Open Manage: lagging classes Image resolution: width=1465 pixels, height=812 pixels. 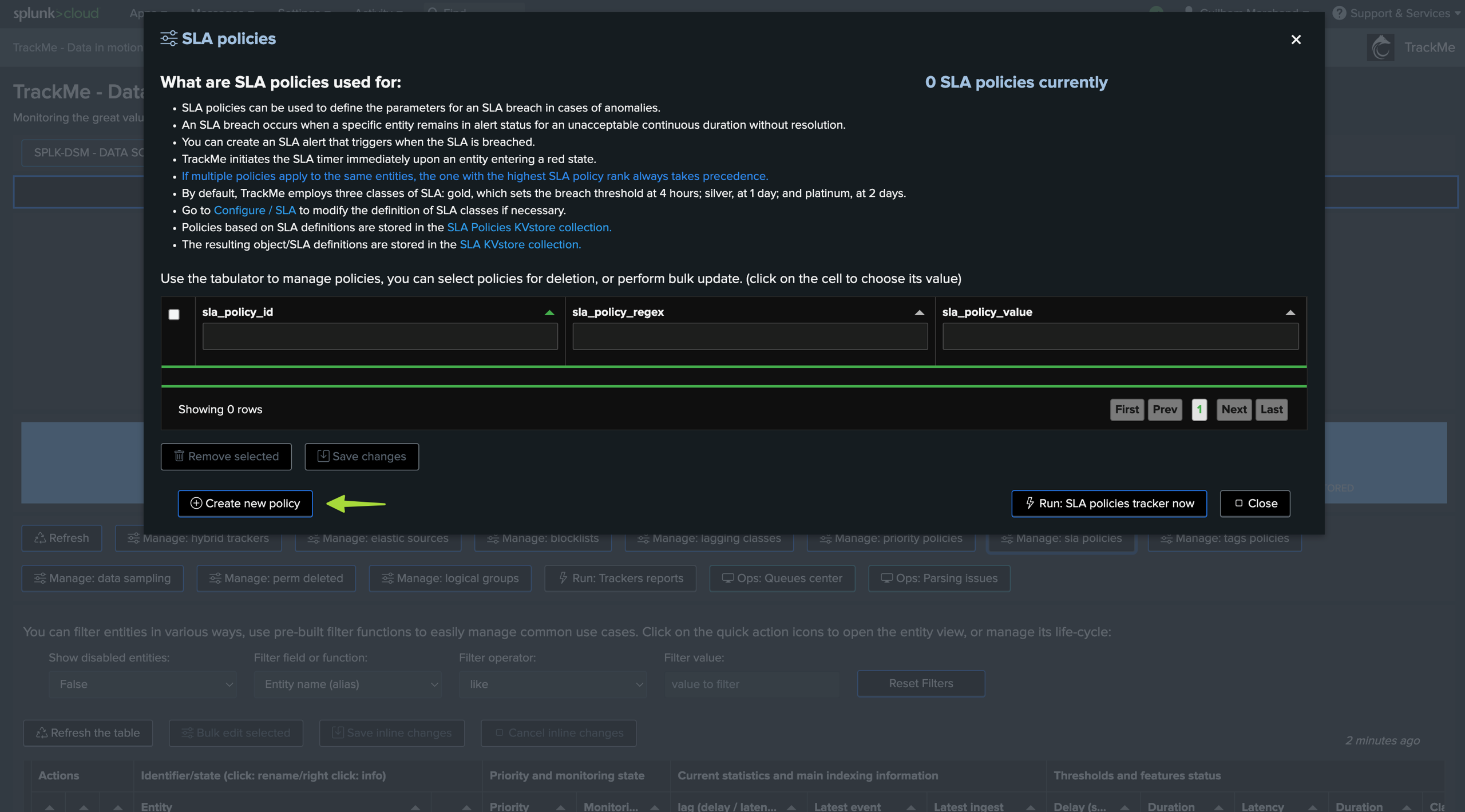709,538
